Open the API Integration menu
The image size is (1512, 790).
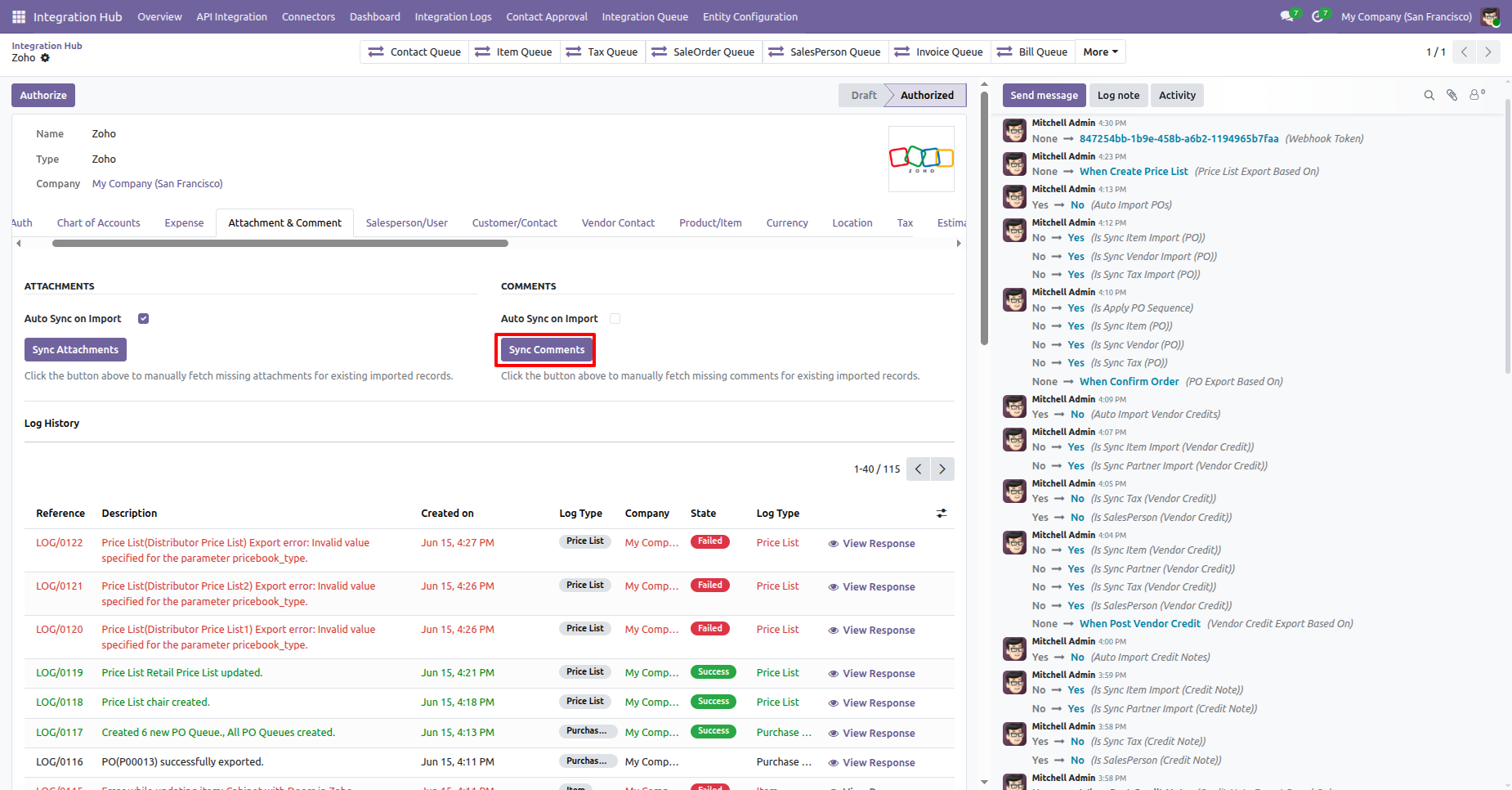click(232, 16)
